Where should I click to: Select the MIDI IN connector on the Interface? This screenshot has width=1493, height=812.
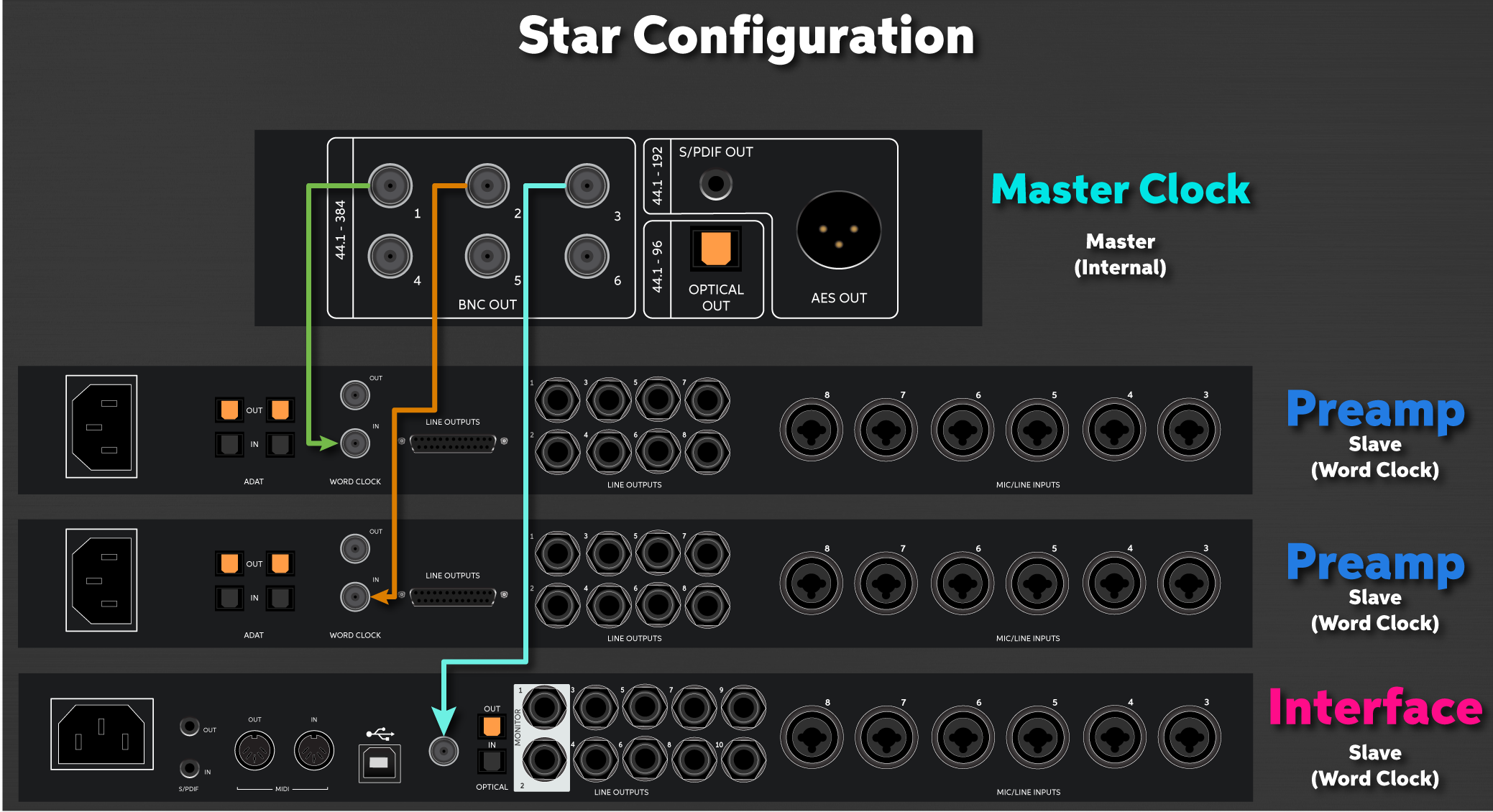[314, 750]
